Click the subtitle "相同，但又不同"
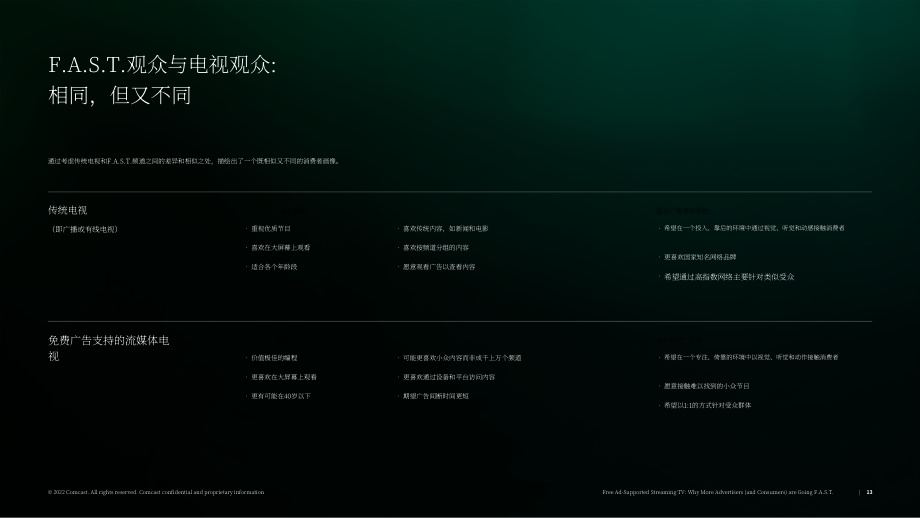 pos(120,96)
